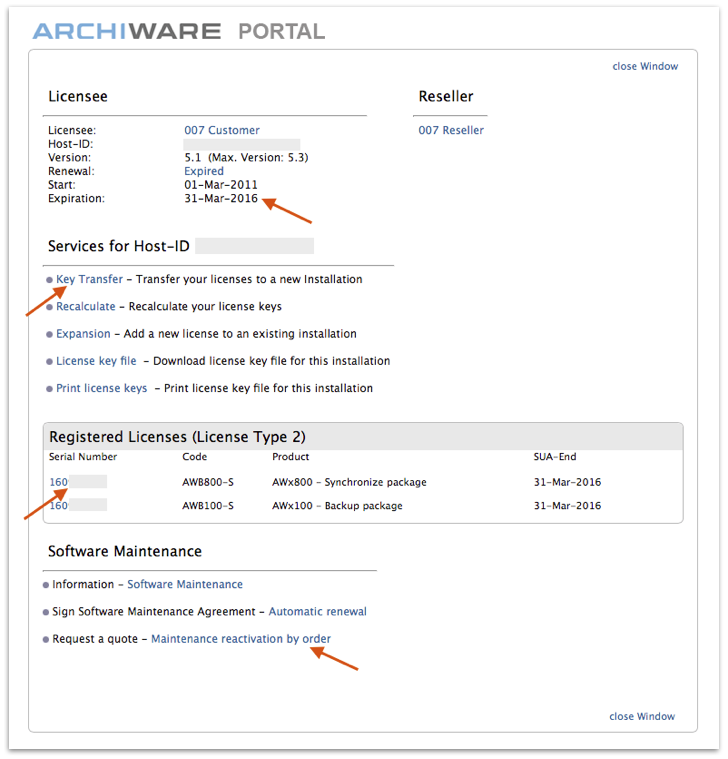Click the Serial Number column header
The height and width of the screenshot is (759, 728).
coord(83,456)
